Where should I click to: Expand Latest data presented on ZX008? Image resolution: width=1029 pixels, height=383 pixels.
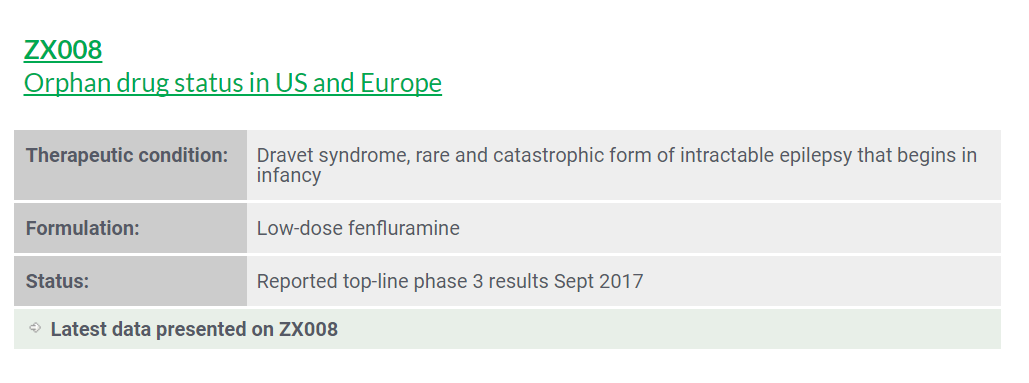194,329
